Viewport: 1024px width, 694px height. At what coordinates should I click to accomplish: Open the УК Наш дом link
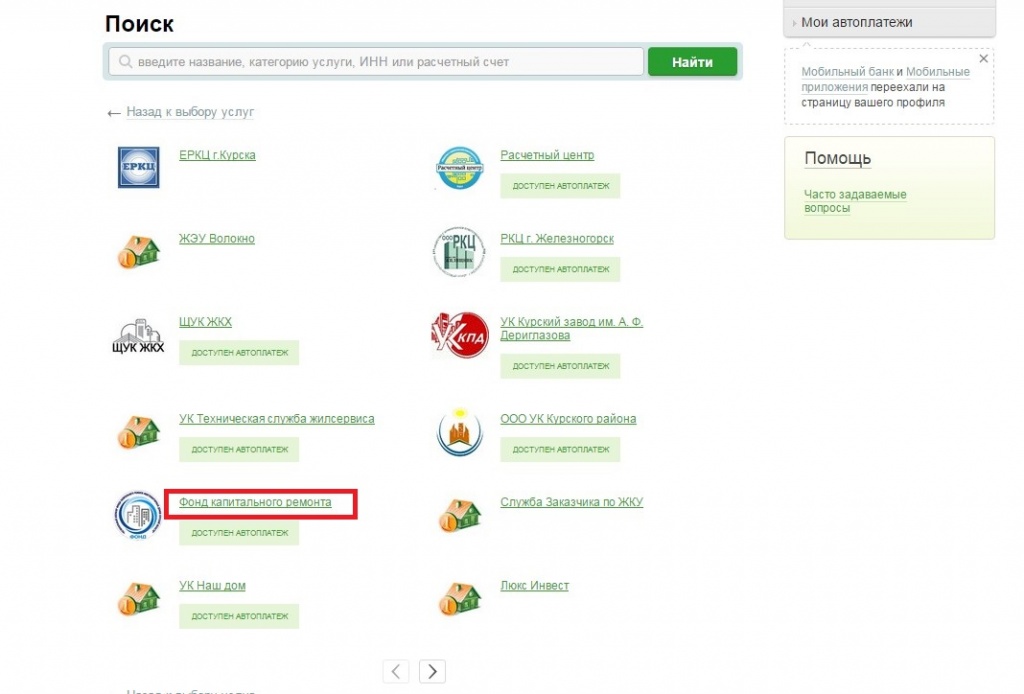point(212,586)
